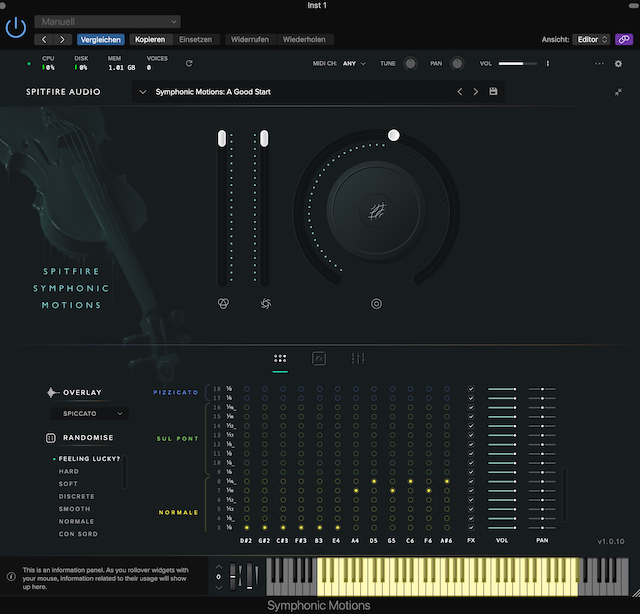Viewport: 640px width, 614px height.
Task: Click the octave down arrow beside the keyboard
Action: 219,587
